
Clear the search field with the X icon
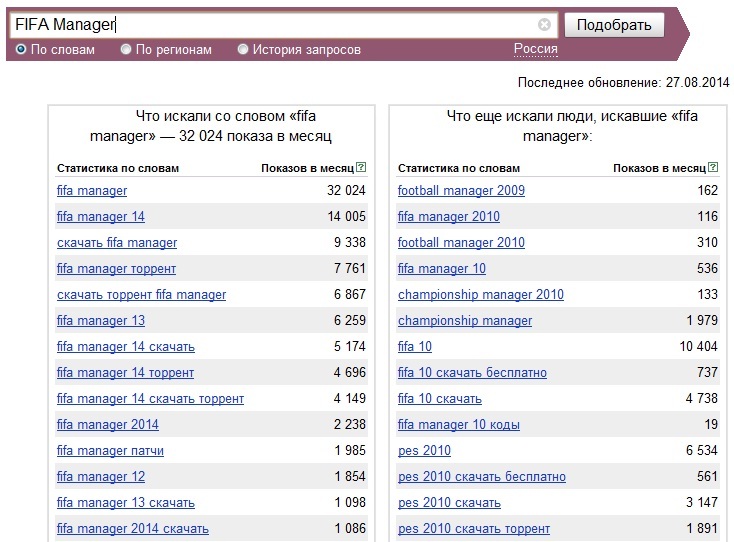(x=544, y=24)
